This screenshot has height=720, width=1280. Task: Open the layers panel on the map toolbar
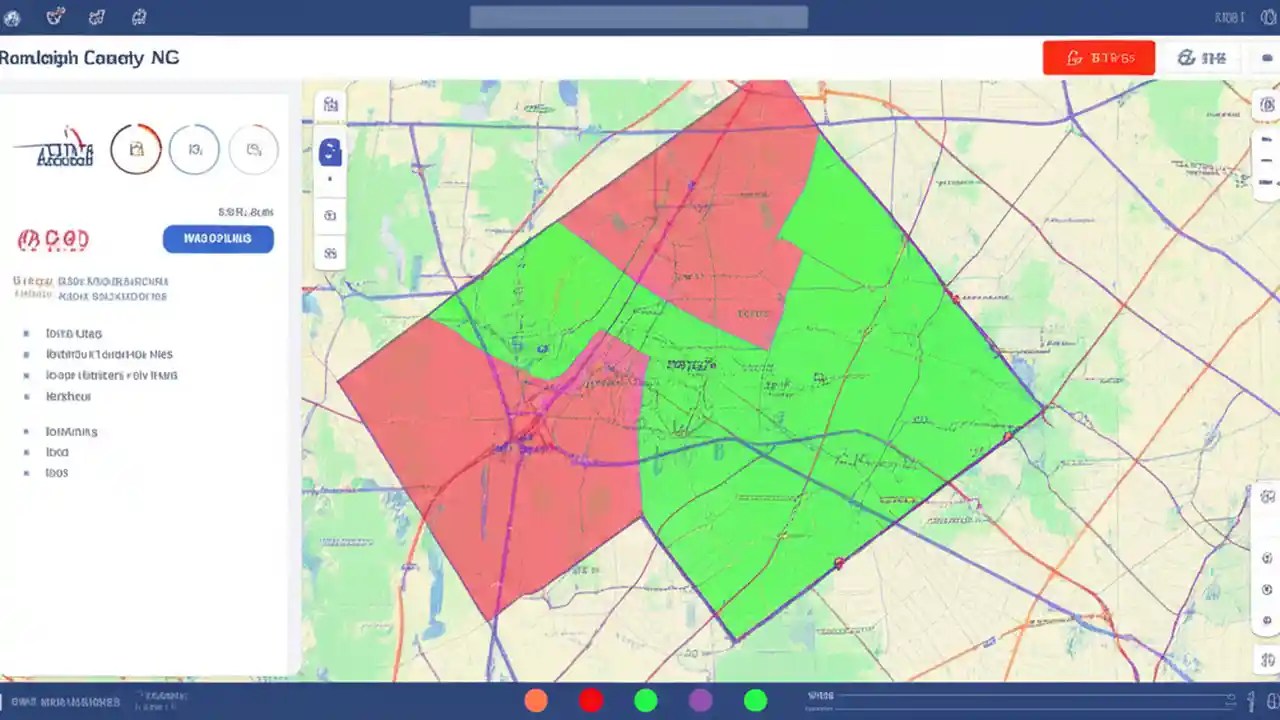pos(331,104)
